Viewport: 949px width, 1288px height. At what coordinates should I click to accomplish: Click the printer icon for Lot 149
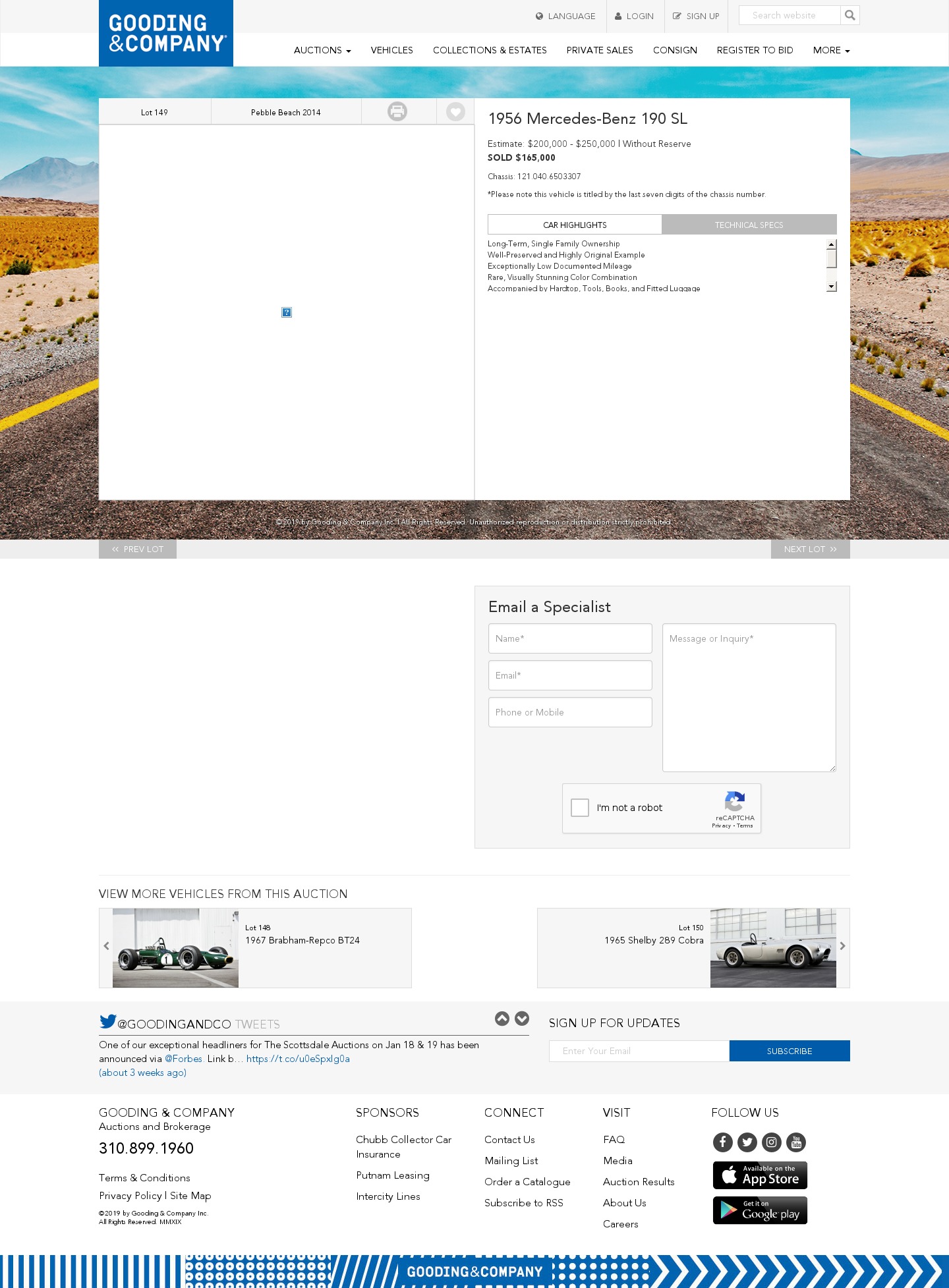[397, 111]
